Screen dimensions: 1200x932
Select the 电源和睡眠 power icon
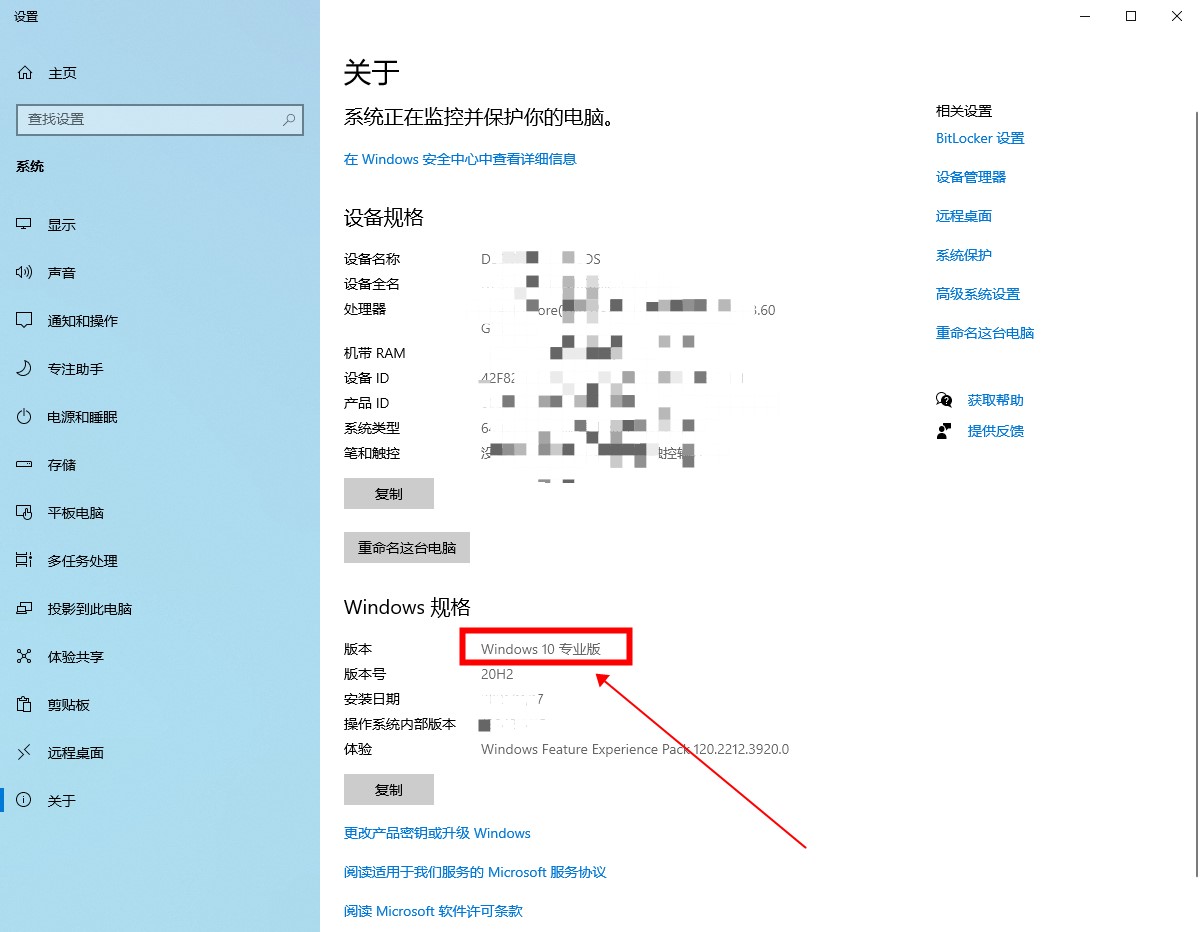click(x=25, y=417)
